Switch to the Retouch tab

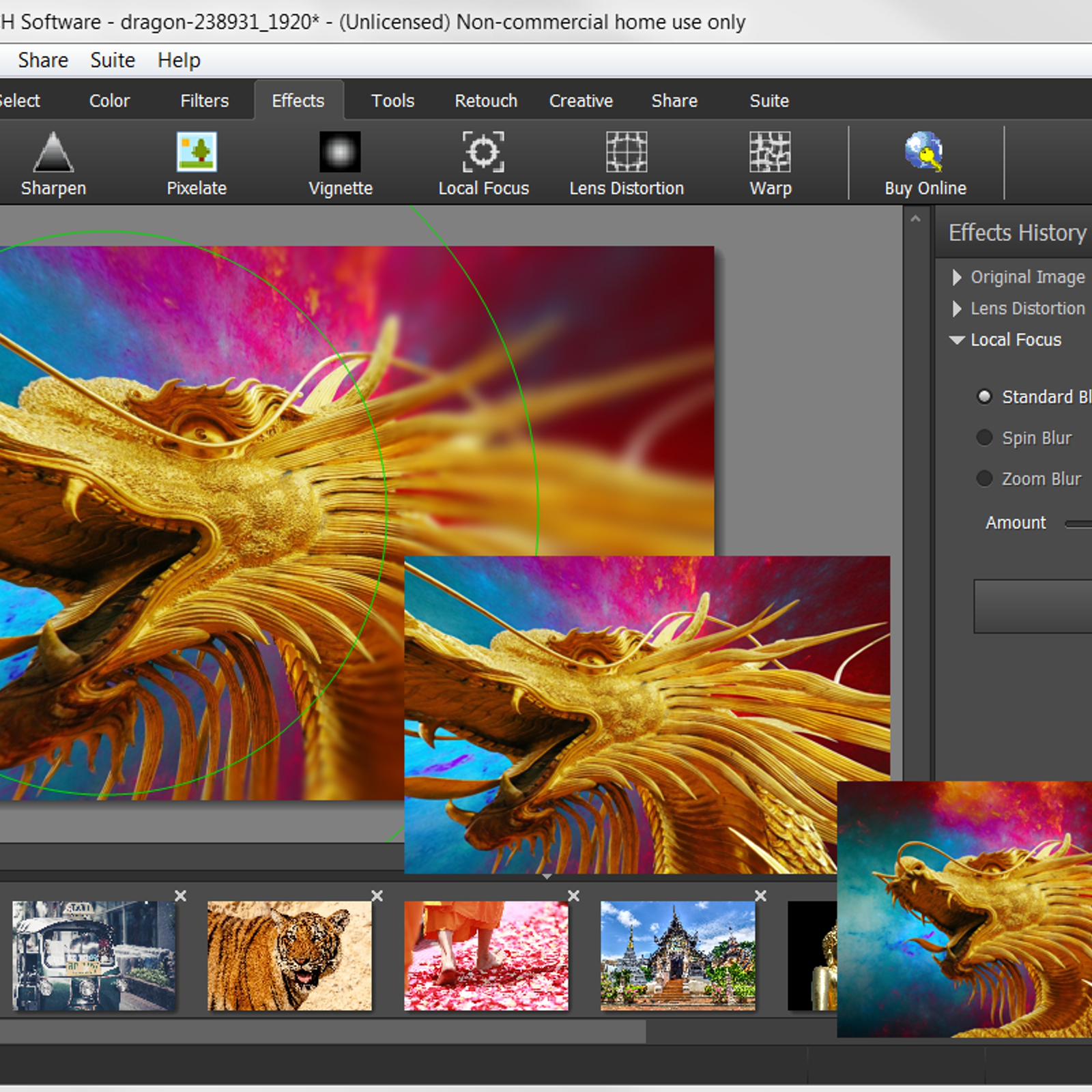(x=486, y=100)
